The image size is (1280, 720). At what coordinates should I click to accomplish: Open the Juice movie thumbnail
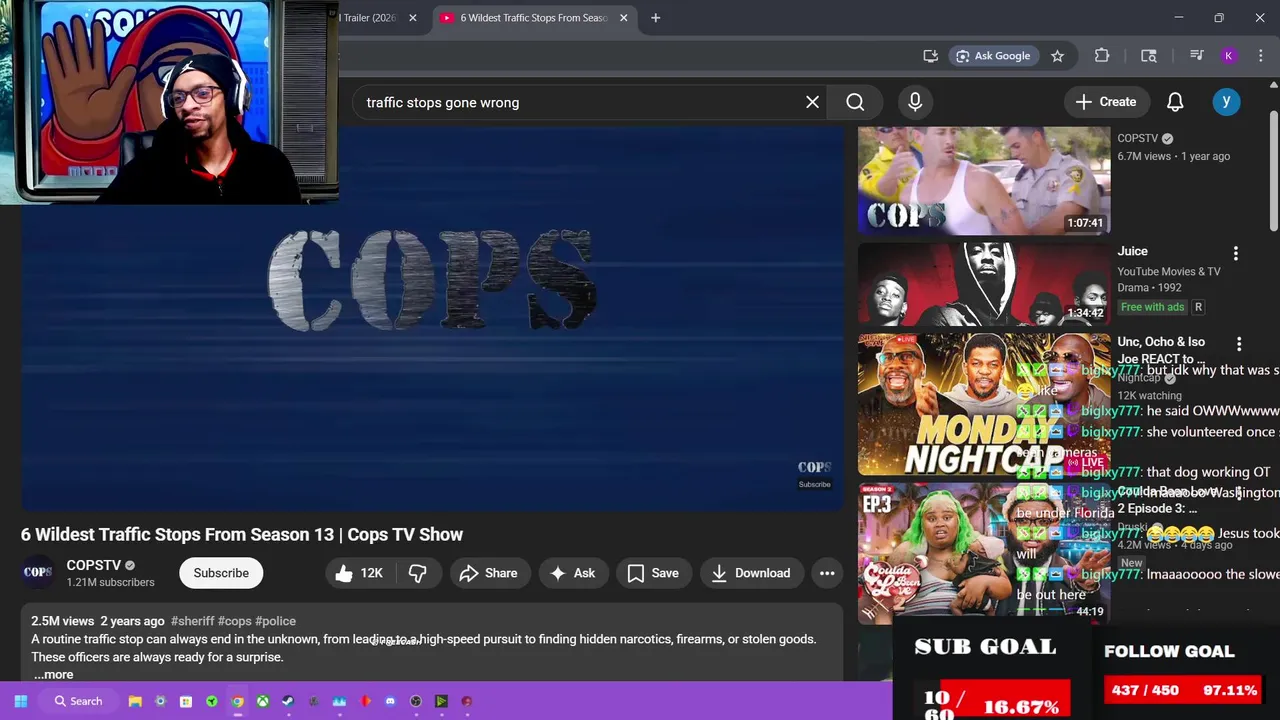[x=984, y=284]
